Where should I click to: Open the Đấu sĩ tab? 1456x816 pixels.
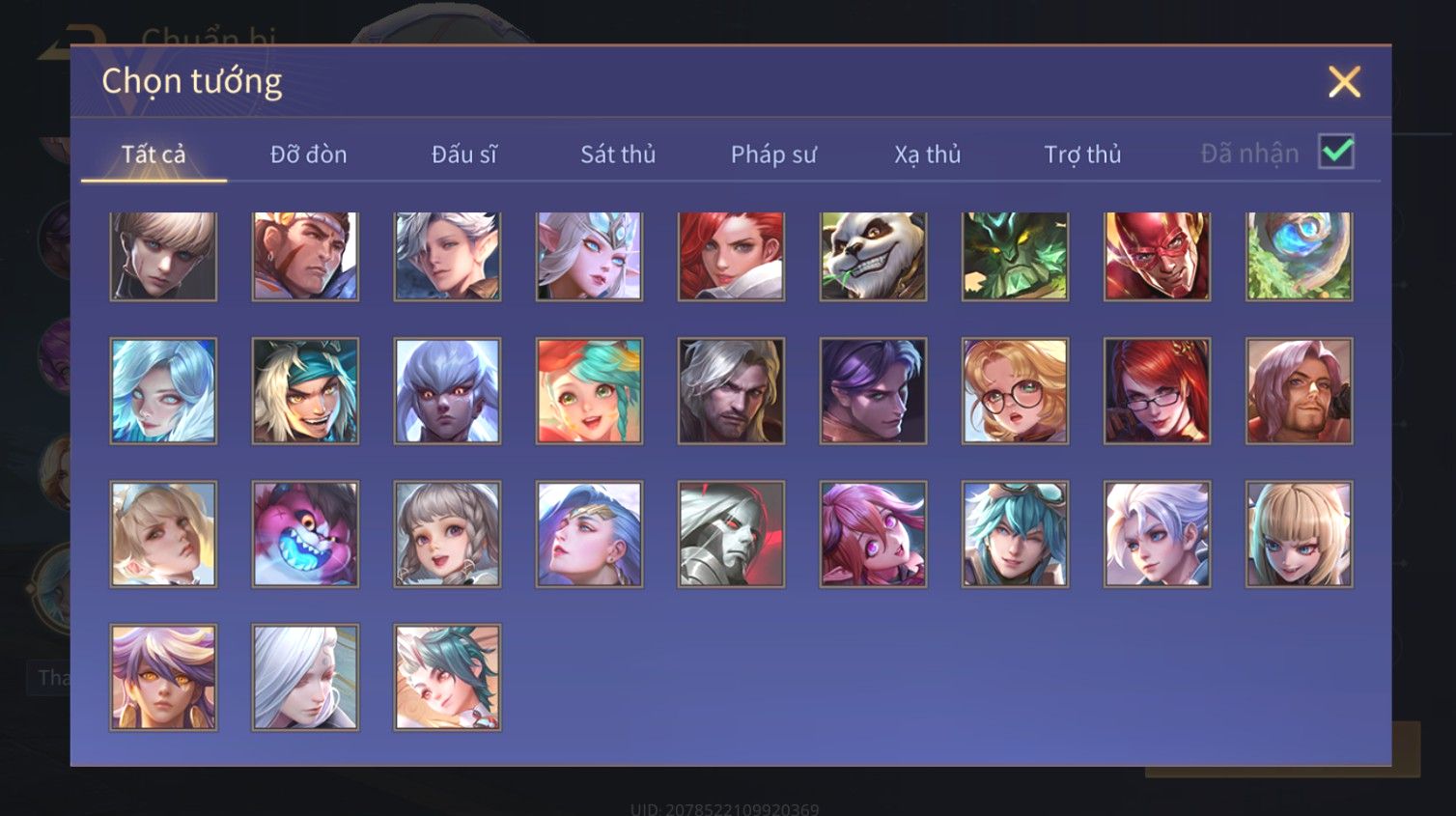pyautogui.click(x=463, y=155)
